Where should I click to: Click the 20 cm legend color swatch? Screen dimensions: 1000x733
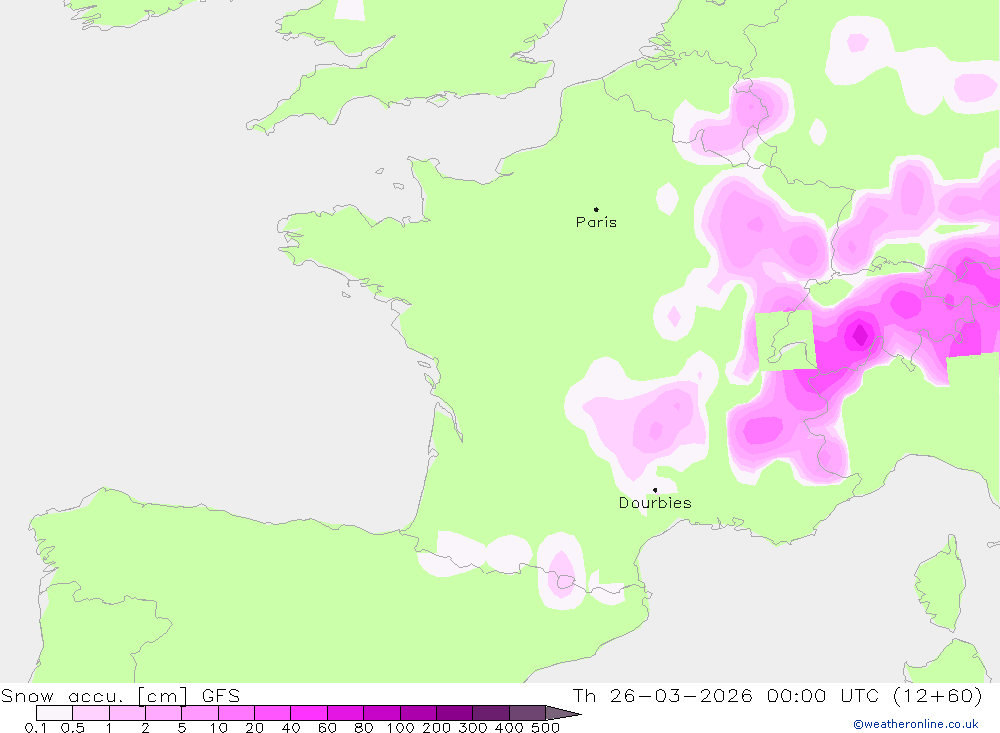click(272, 713)
